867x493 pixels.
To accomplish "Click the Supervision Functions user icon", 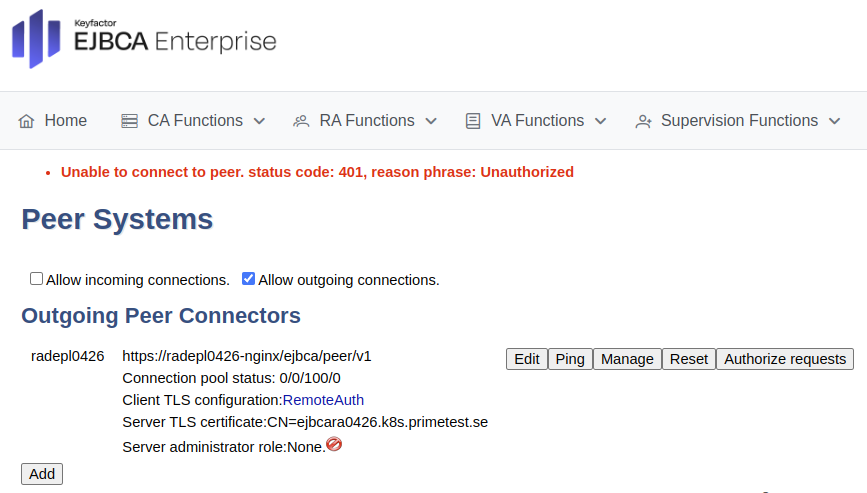I will point(643,121).
